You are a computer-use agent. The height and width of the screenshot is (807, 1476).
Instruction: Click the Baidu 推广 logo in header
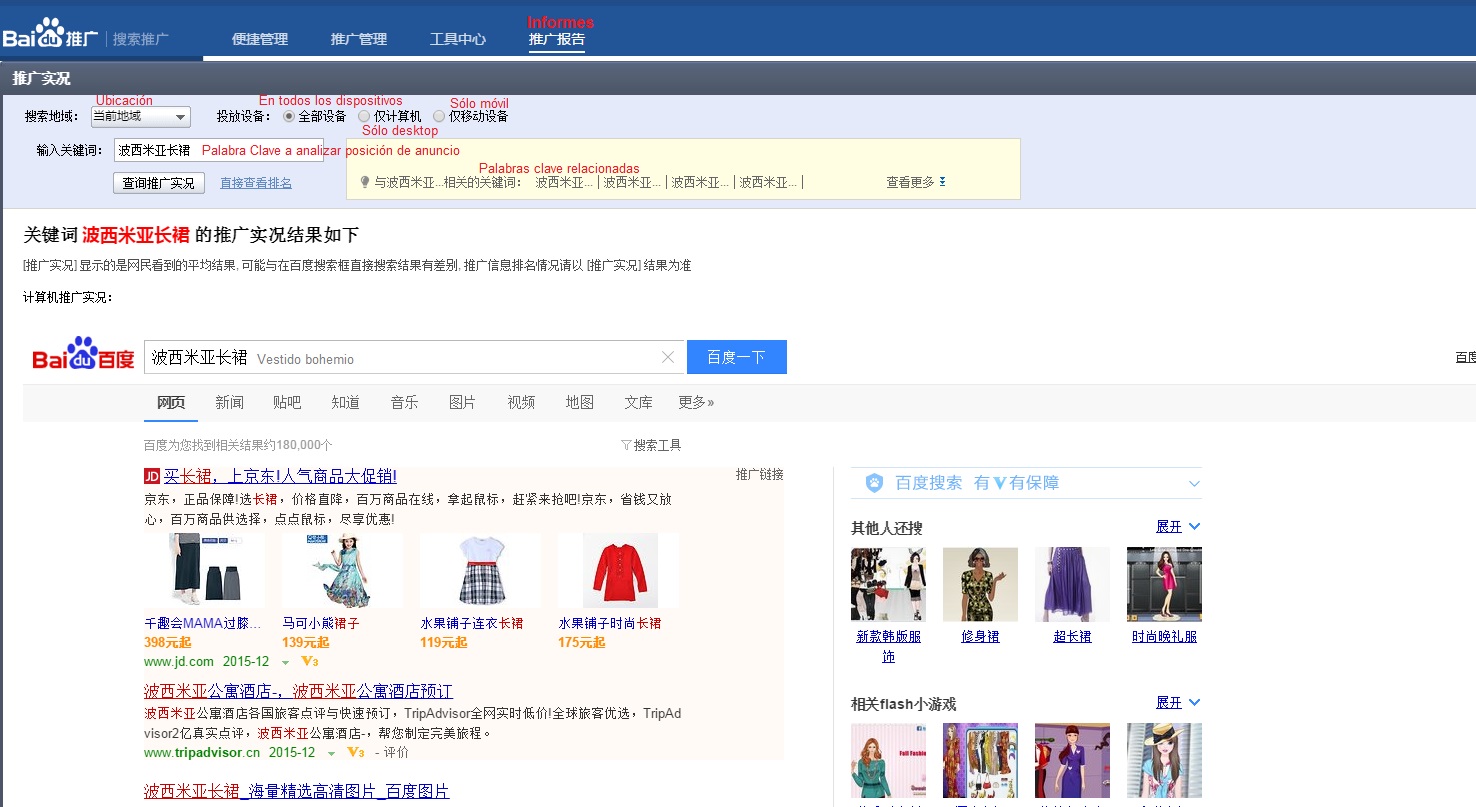click(50, 35)
